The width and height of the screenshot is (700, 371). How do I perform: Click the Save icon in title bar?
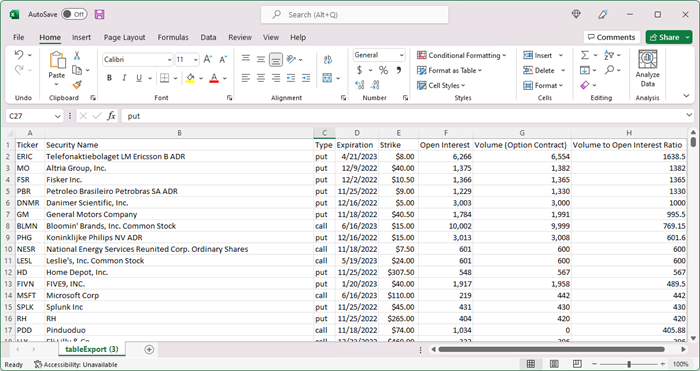click(100, 14)
